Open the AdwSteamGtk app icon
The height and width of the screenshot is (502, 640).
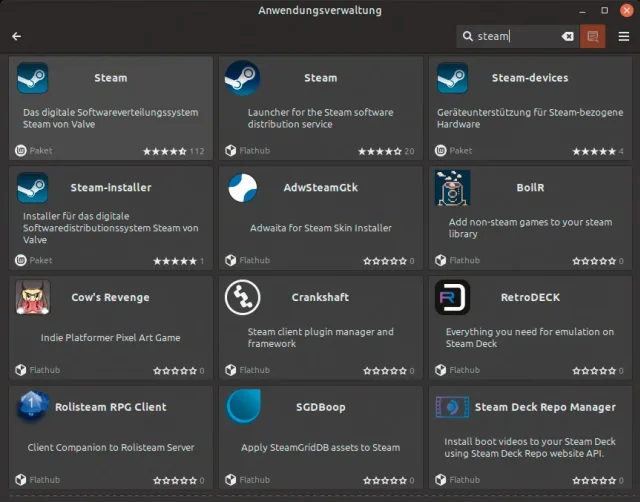tap(243, 187)
